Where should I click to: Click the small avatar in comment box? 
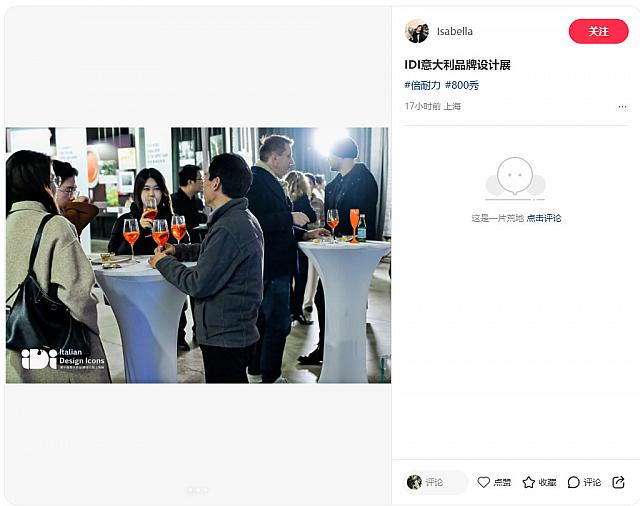click(414, 482)
